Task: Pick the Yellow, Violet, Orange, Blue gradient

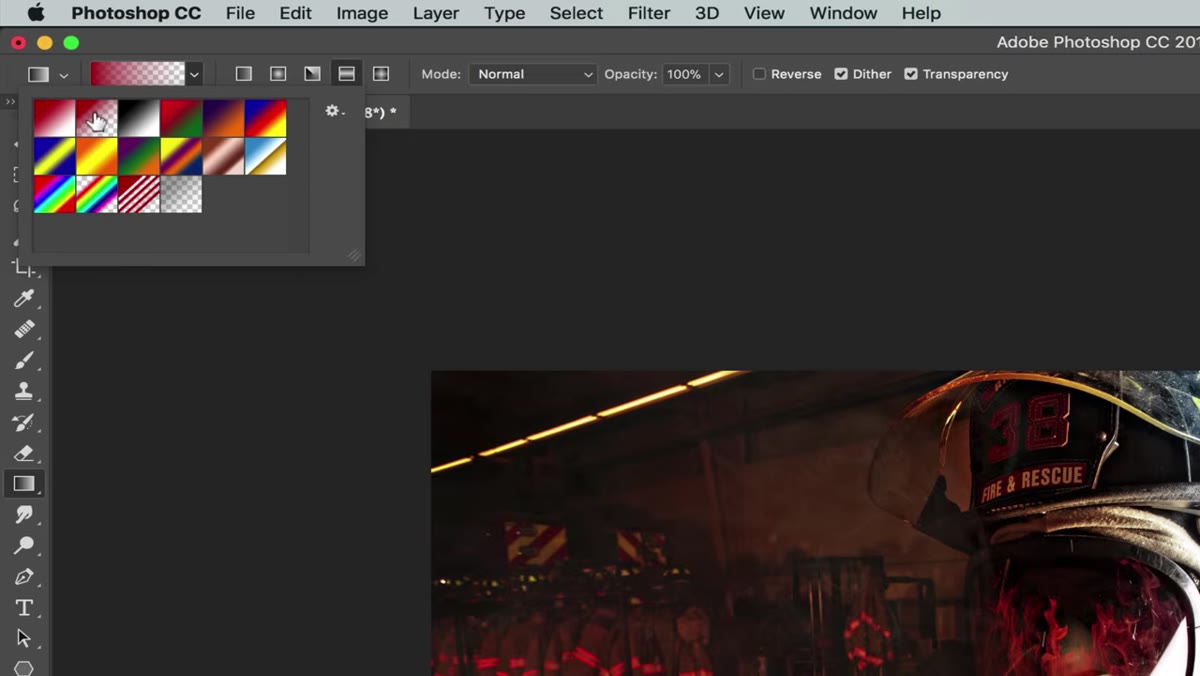Action: pyautogui.click(x=181, y=156)
